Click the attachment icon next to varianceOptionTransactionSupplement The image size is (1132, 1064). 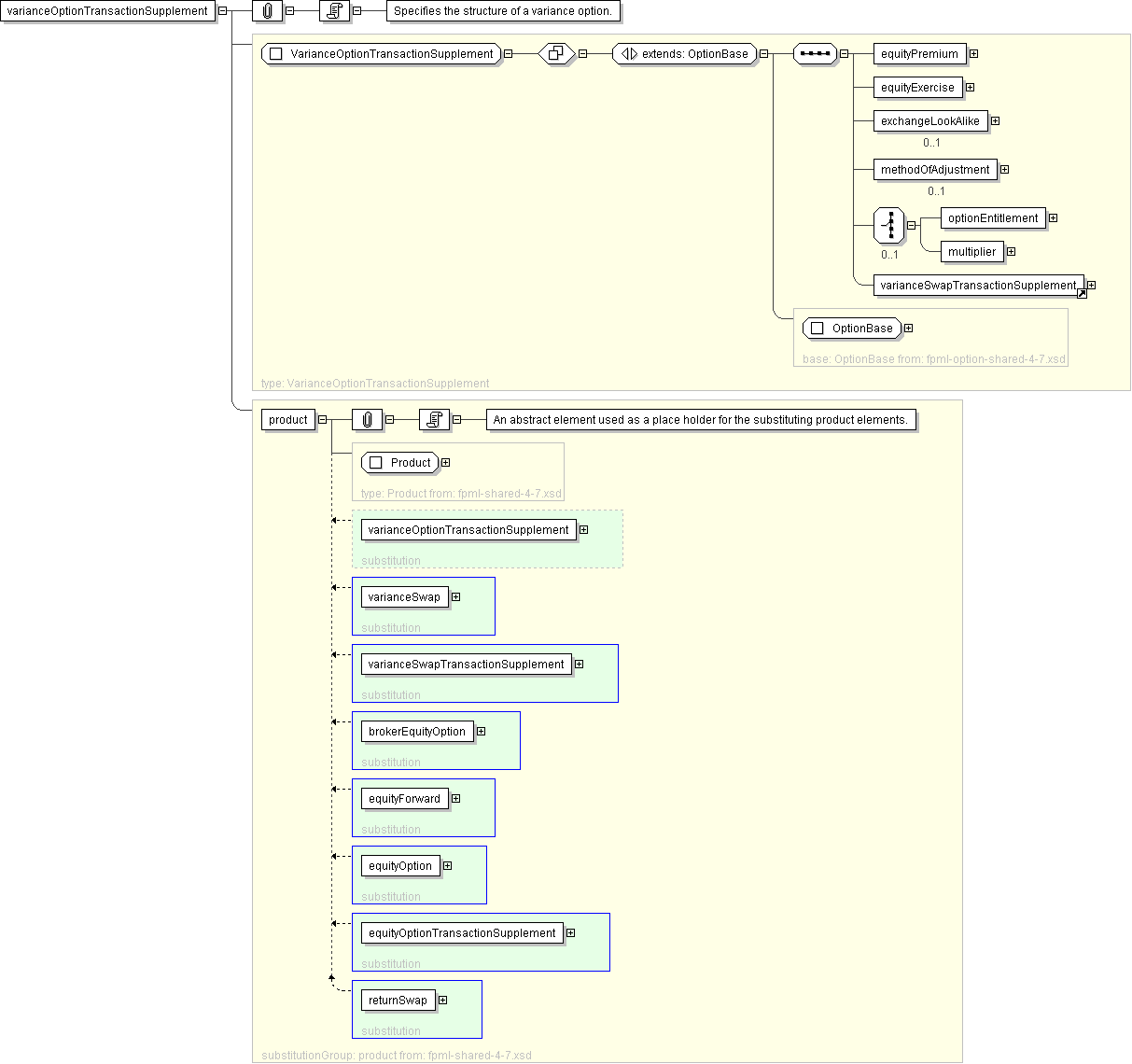pos(267,11)
